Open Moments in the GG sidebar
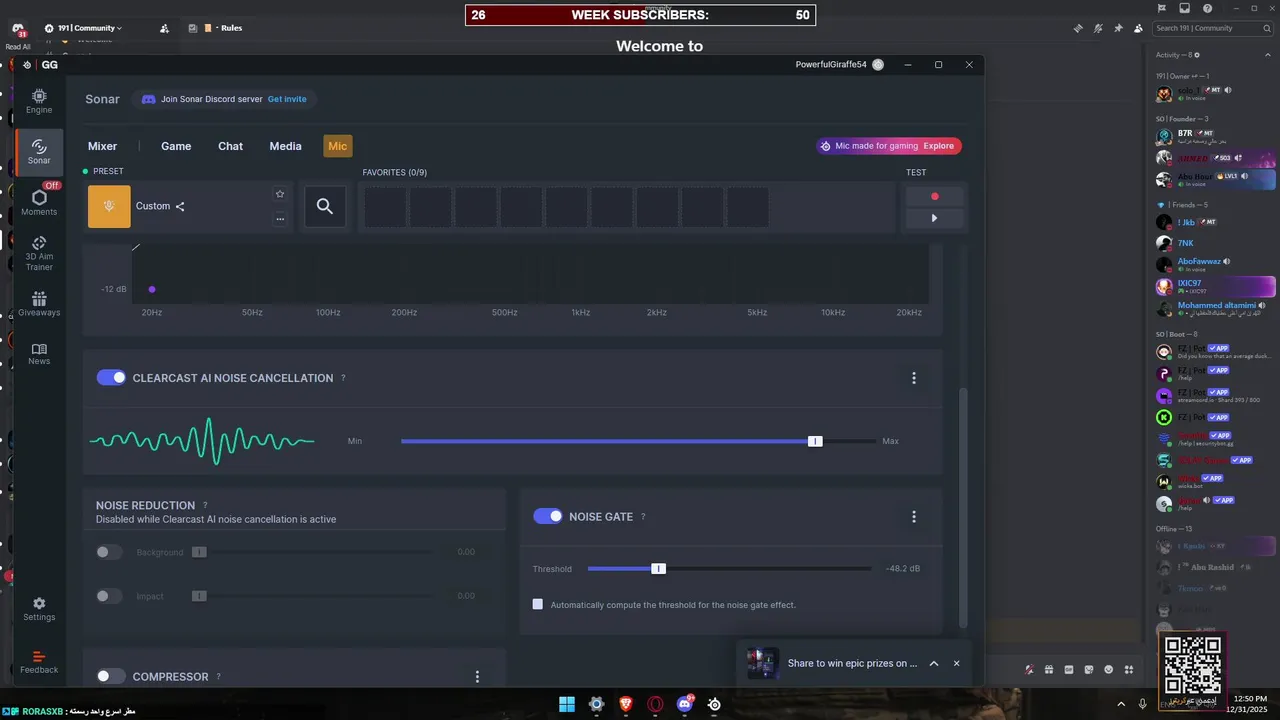 39,203
